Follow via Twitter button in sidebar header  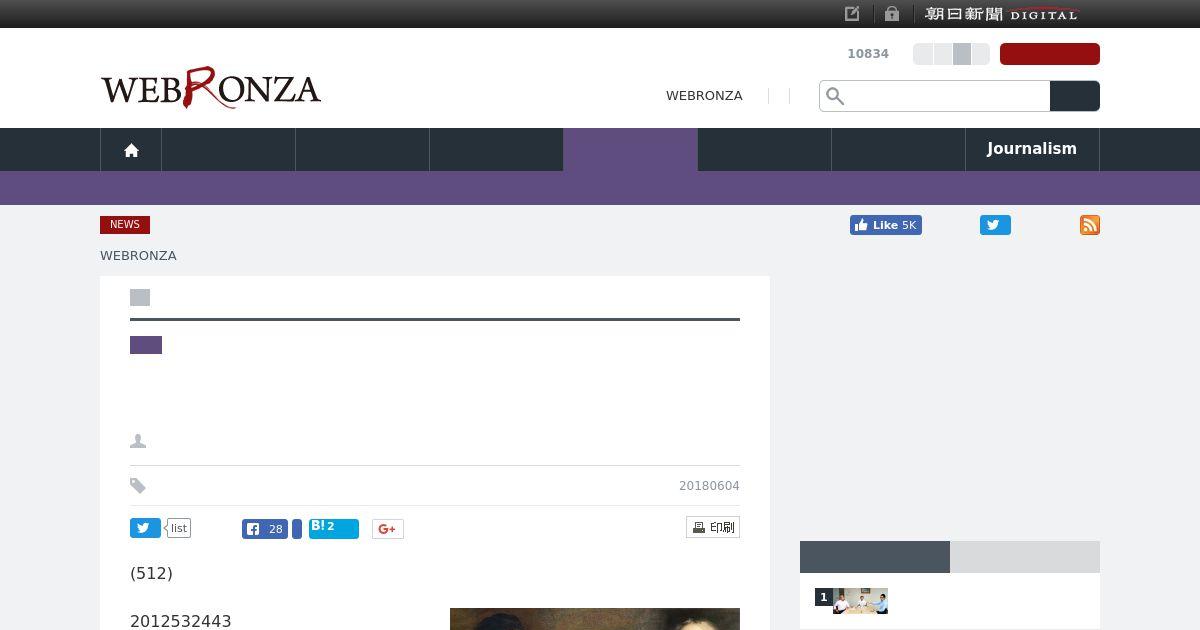995,225
